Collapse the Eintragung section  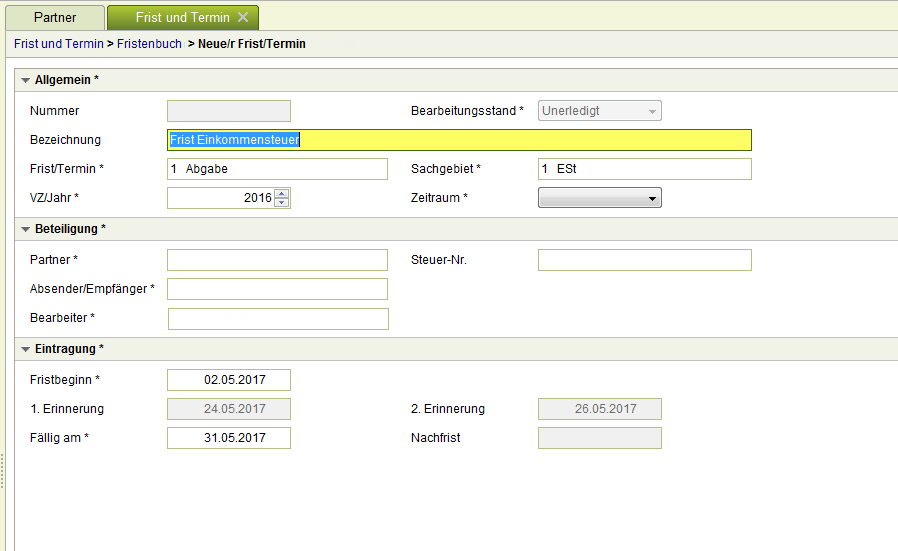point(26,349)
